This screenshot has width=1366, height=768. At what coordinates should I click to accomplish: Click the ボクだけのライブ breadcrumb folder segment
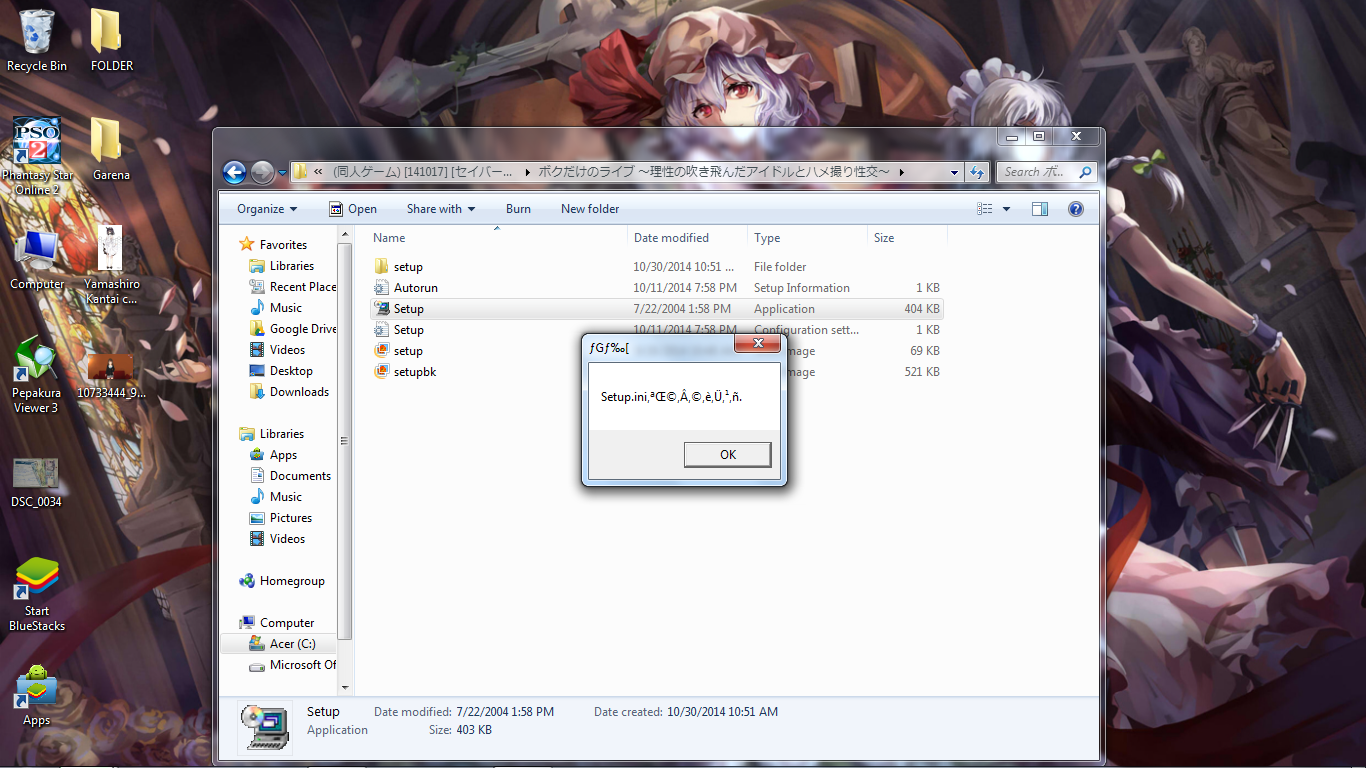(714, 172)
